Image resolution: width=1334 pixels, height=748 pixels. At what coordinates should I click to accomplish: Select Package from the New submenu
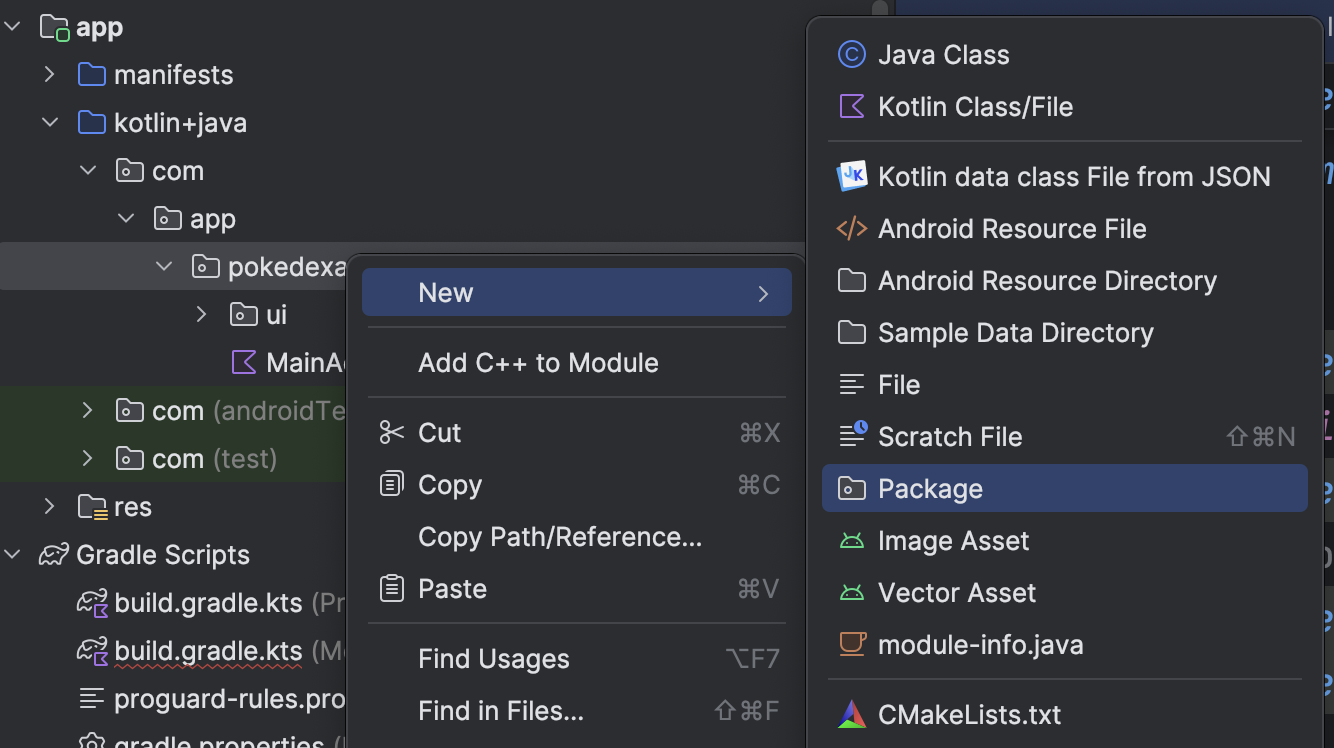pyautogui.click(x=930, y=489)
